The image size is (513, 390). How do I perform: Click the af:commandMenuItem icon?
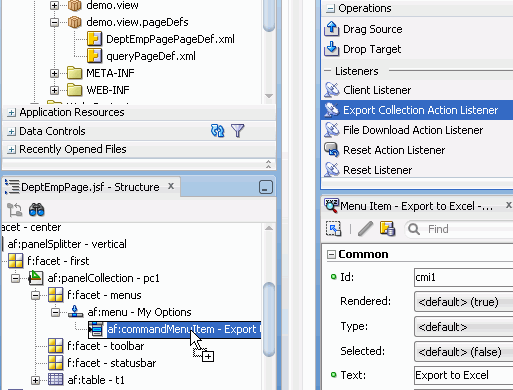point(97,329)
